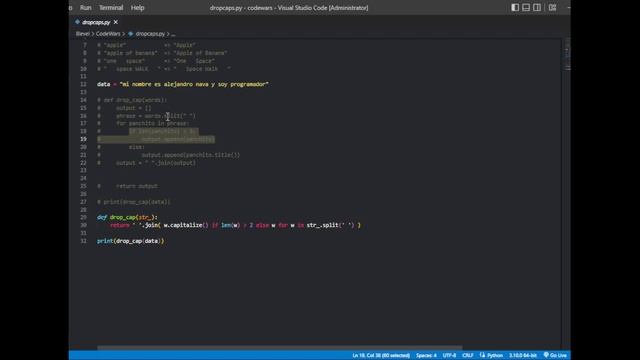Screen dimensions: 640x360
Task: Open Go to Line via Ln/Col status
Action: click(381, 356)
